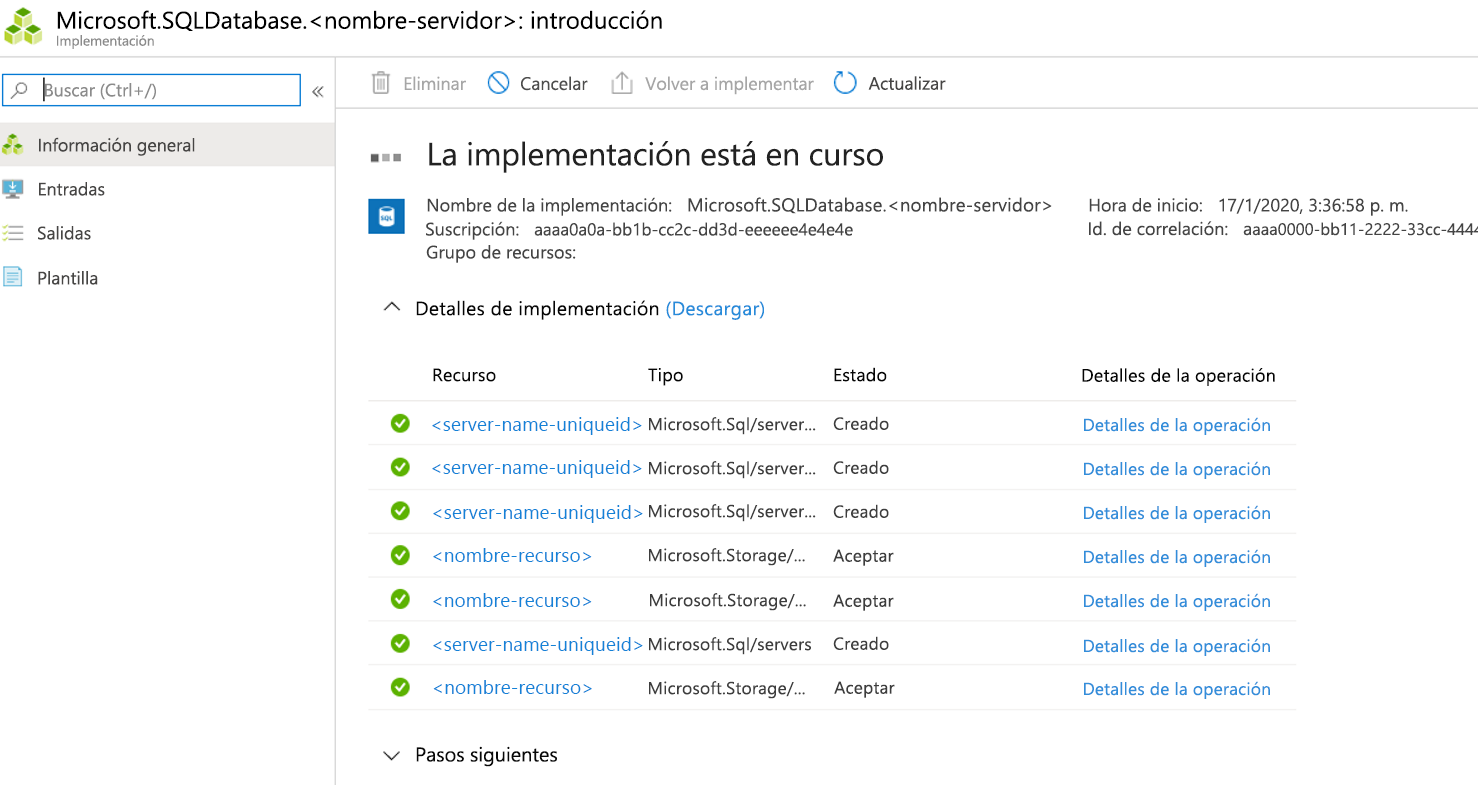Image resolution: width=1478 pixels, height=785 pixels.
Task: Open the last row's nombre-recurso link
Action: tap(512, 688)
